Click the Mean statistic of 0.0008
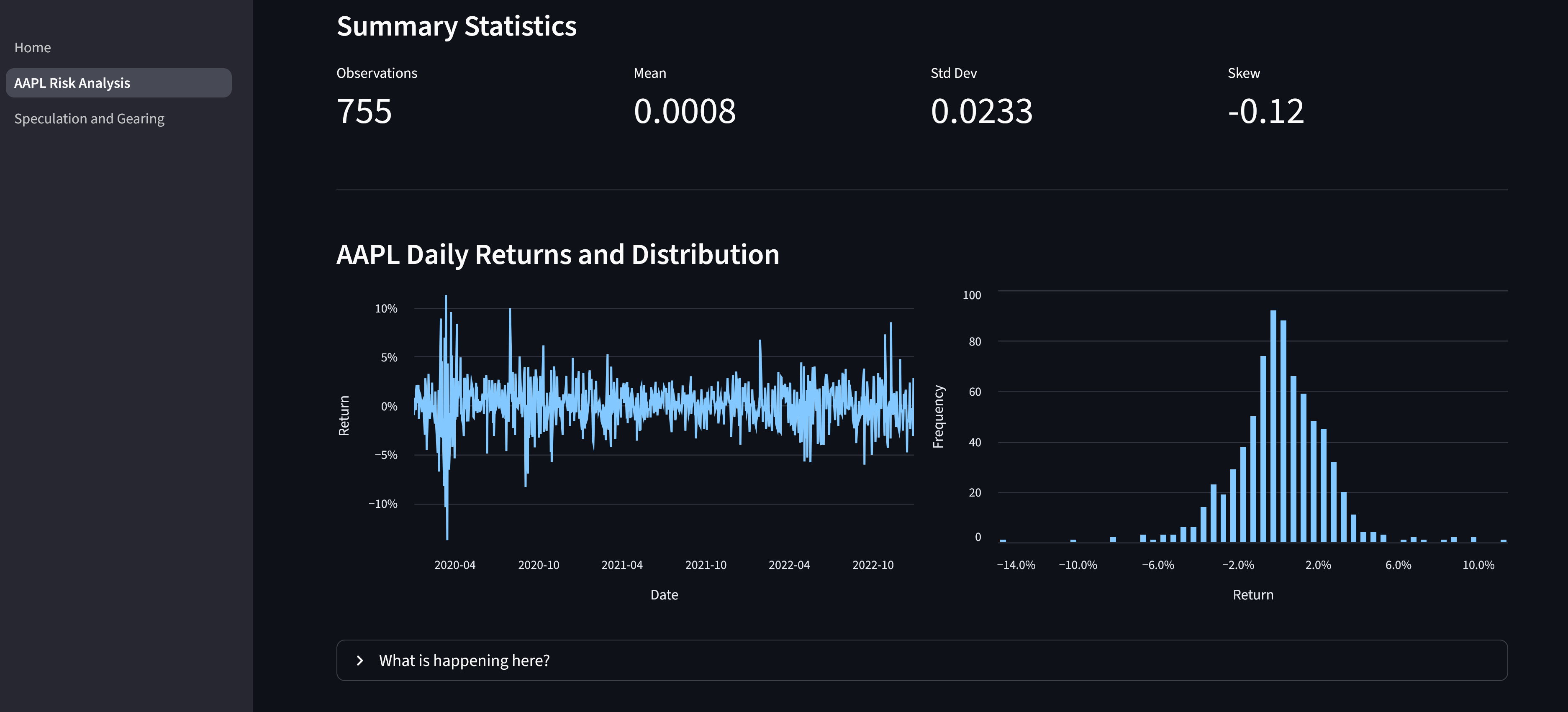 (685, 112)
